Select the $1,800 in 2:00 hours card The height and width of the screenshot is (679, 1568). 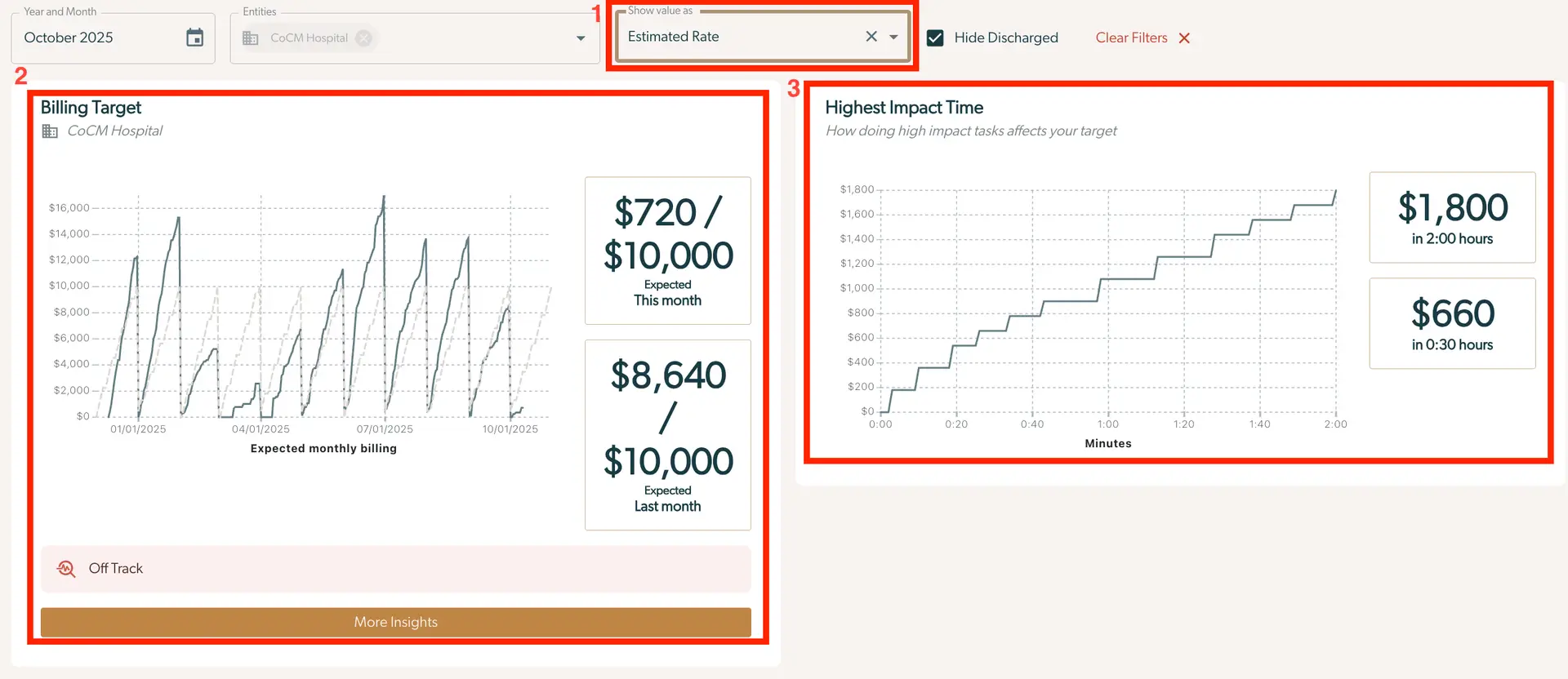pos(1452,217)
